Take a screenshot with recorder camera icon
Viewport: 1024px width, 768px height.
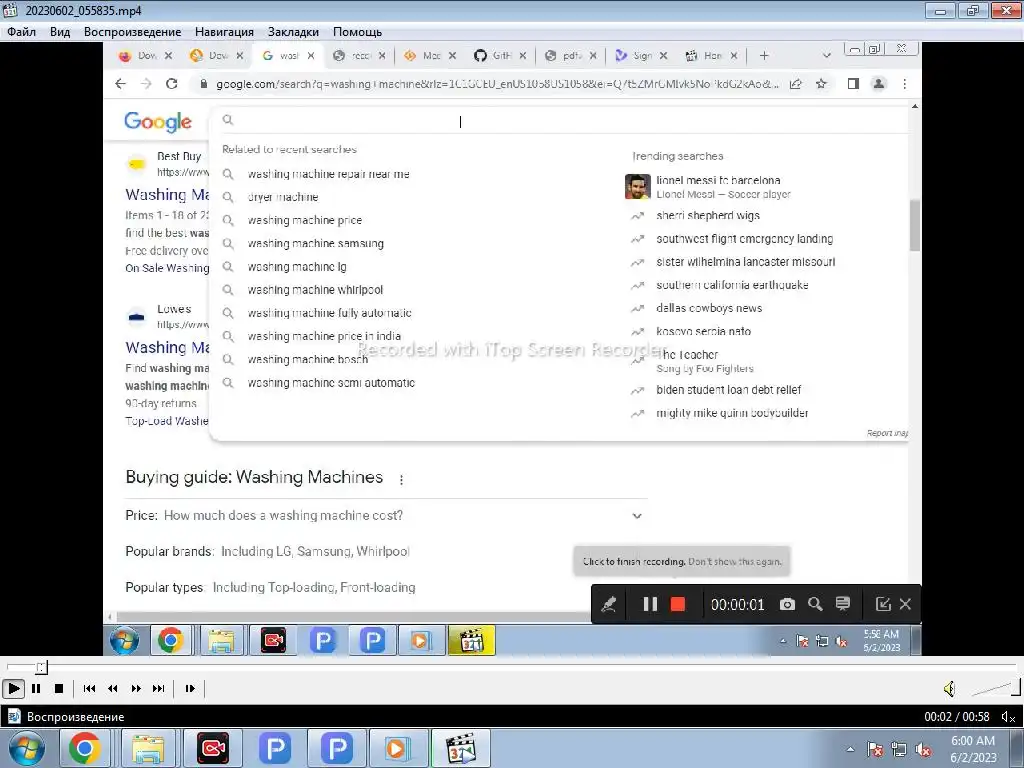[x=787, y=604]
